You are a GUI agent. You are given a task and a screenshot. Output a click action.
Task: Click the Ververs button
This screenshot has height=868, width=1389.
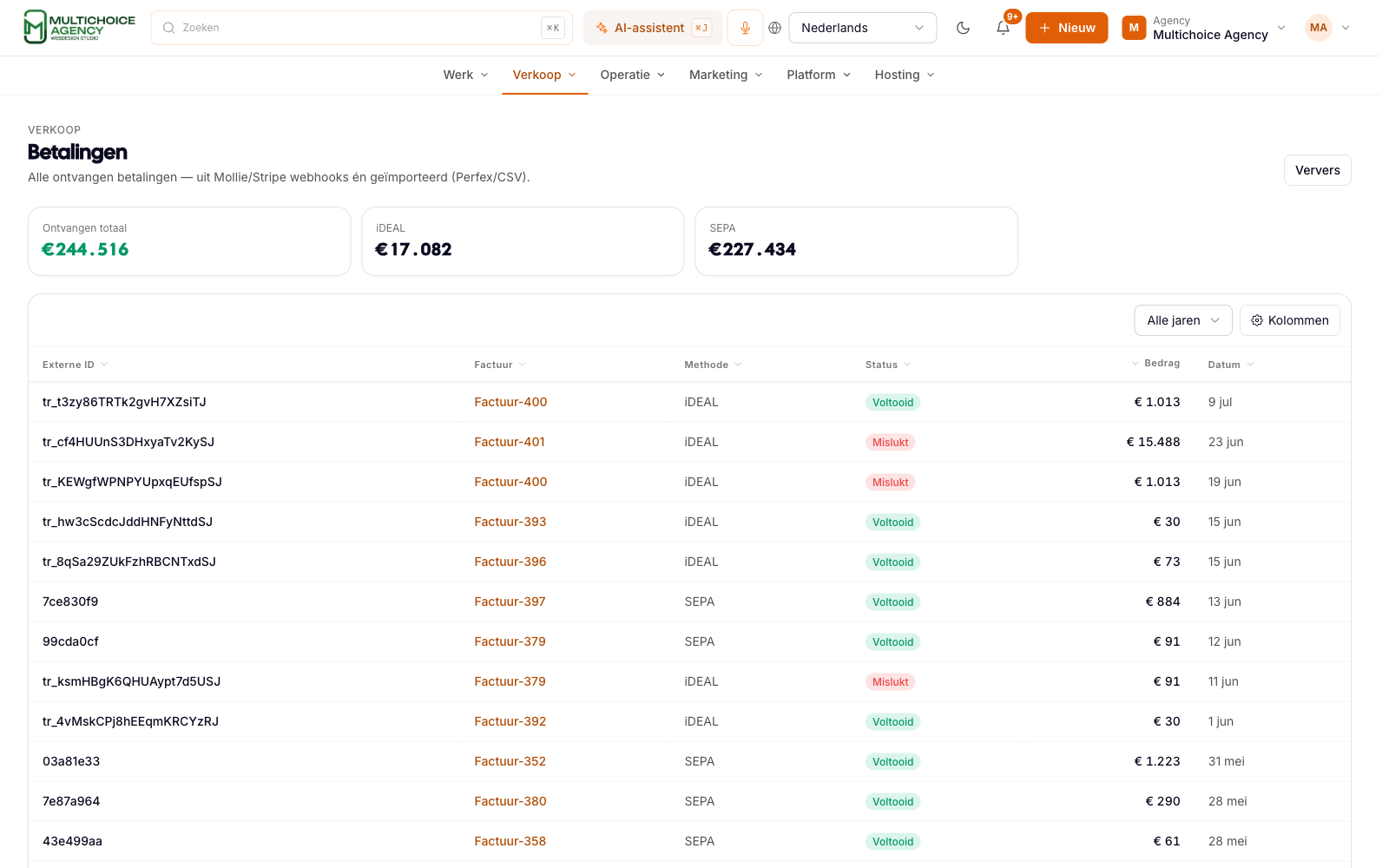(1317, 170)
